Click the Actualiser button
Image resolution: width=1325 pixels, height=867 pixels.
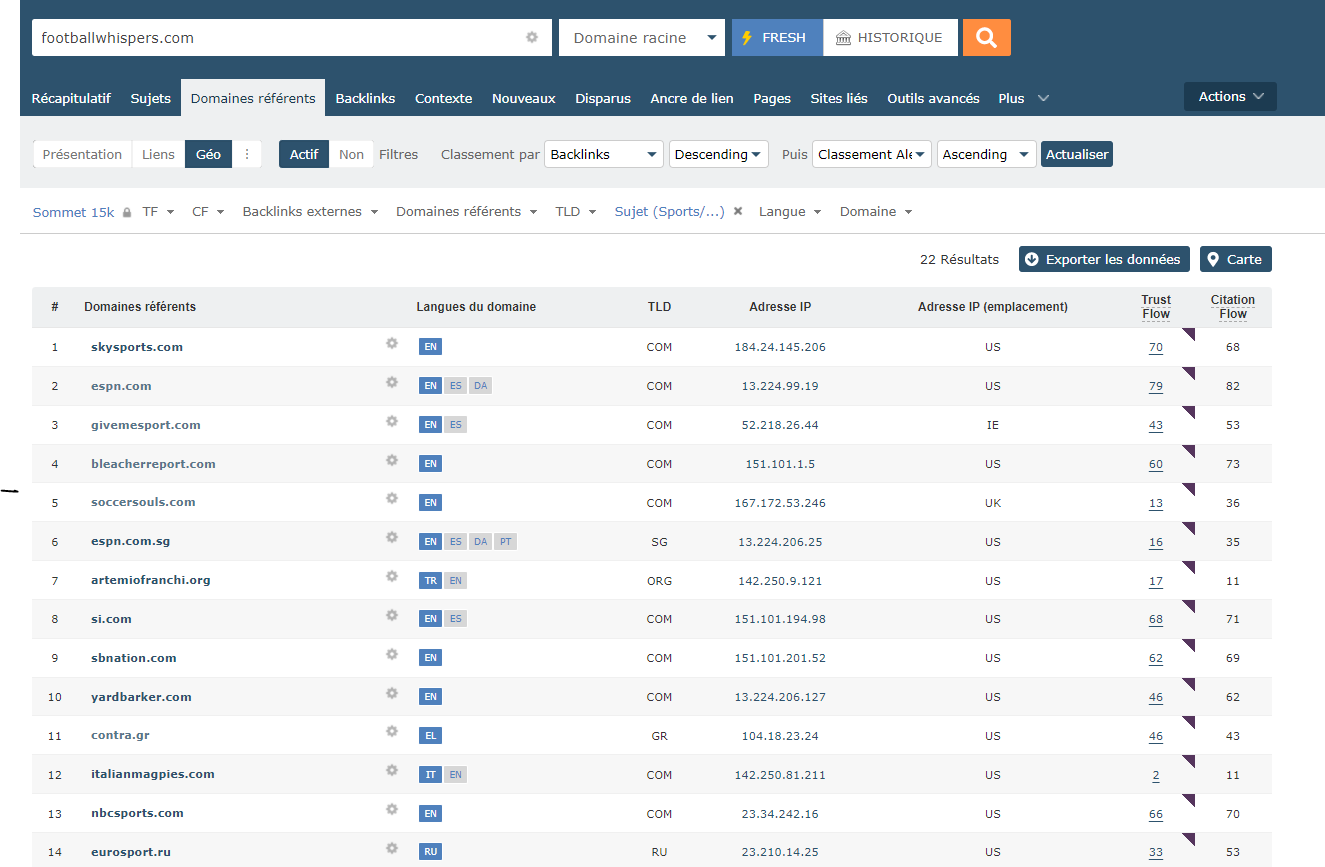click(x=1077, y=154)
